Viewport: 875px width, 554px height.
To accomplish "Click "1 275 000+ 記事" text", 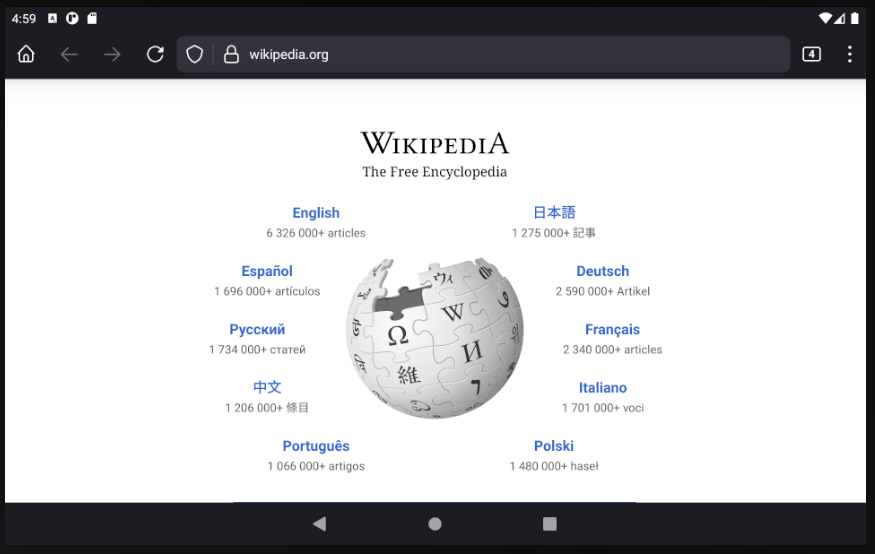I will coord(554,233).
